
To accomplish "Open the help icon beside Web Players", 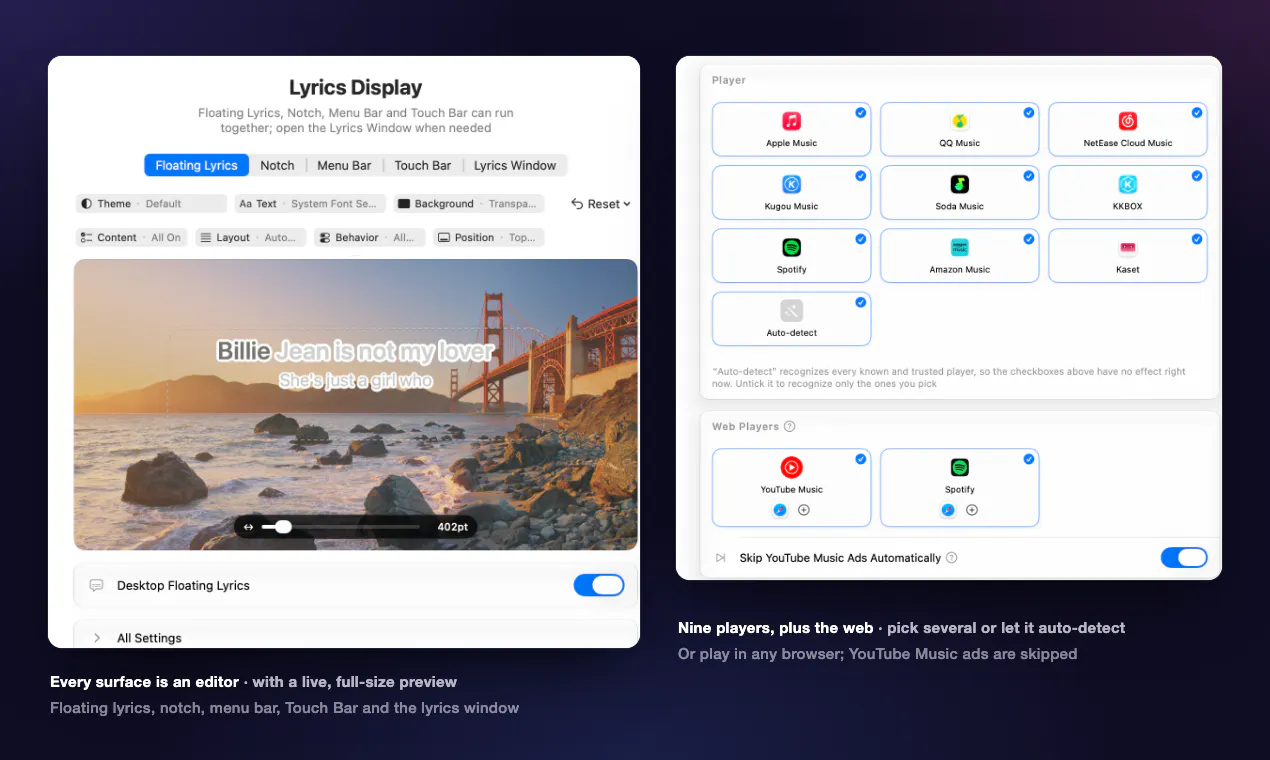I will [789, 427].
